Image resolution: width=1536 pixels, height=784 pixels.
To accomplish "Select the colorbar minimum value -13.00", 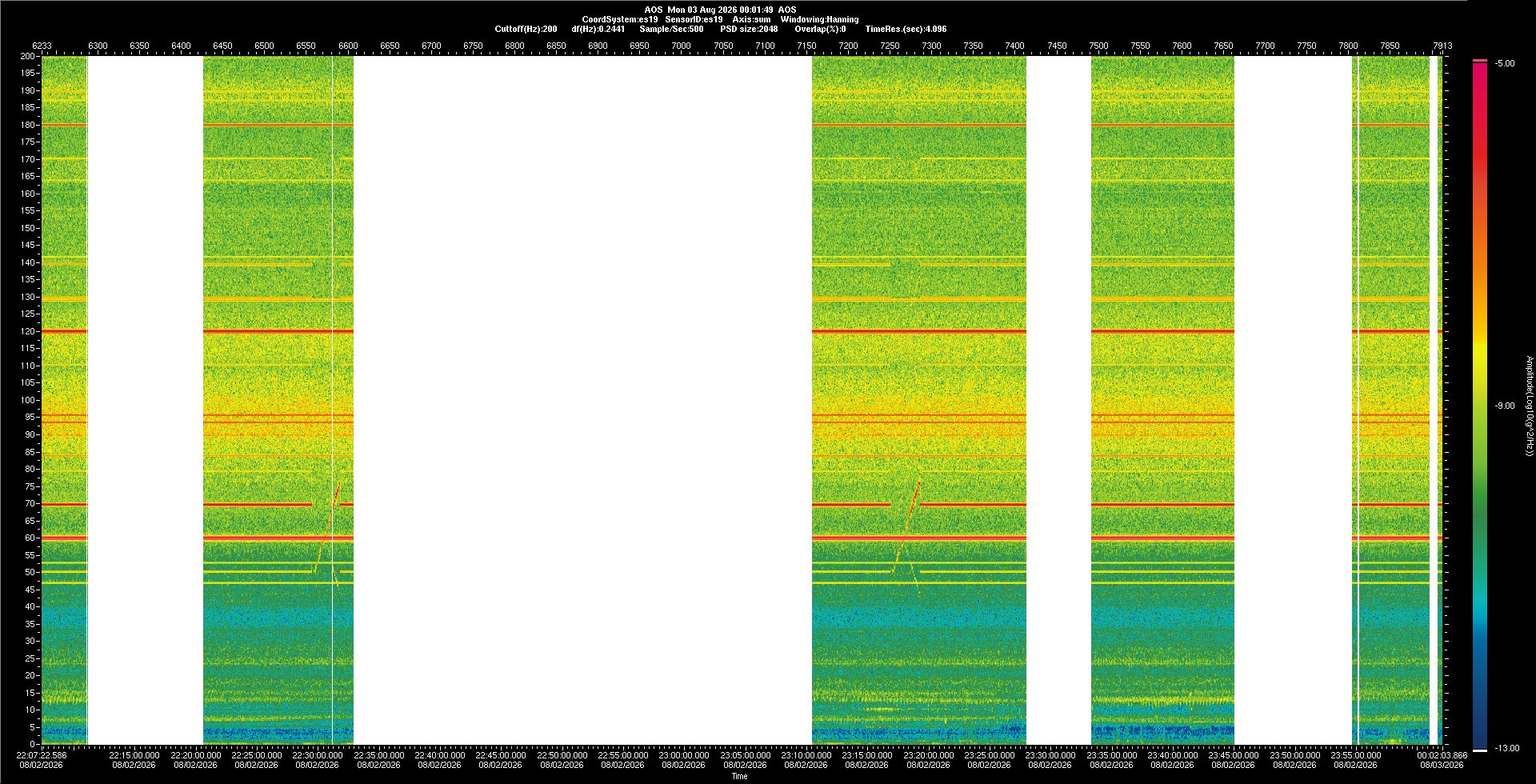I will click(x=1506, y=748).
